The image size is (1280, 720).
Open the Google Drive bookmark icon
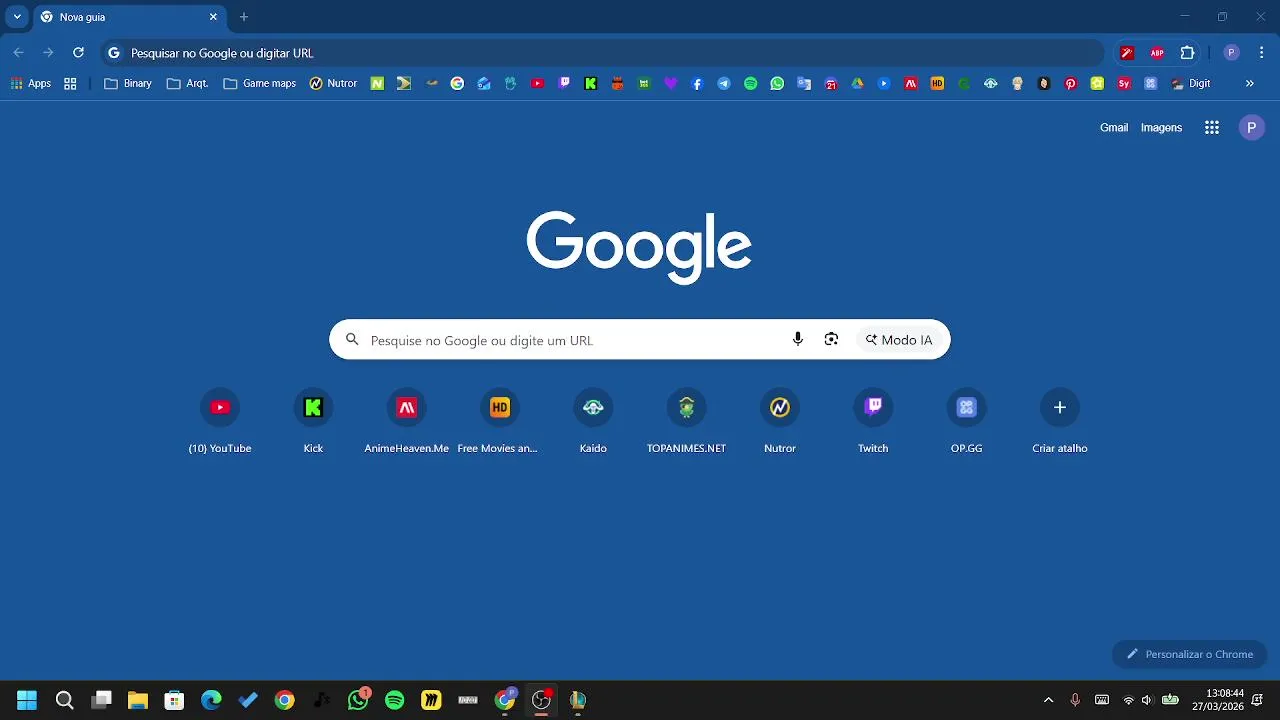(857, 84)
